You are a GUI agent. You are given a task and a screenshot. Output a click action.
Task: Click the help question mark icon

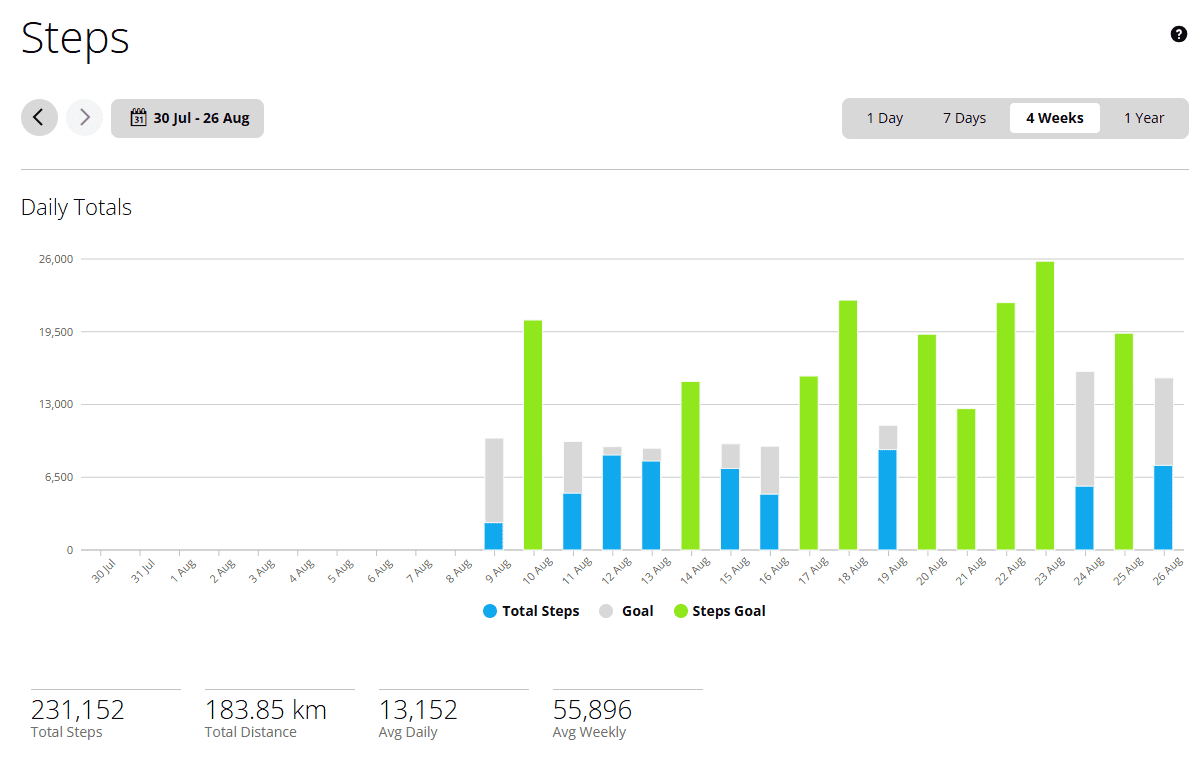click(x=1178, y=33)
